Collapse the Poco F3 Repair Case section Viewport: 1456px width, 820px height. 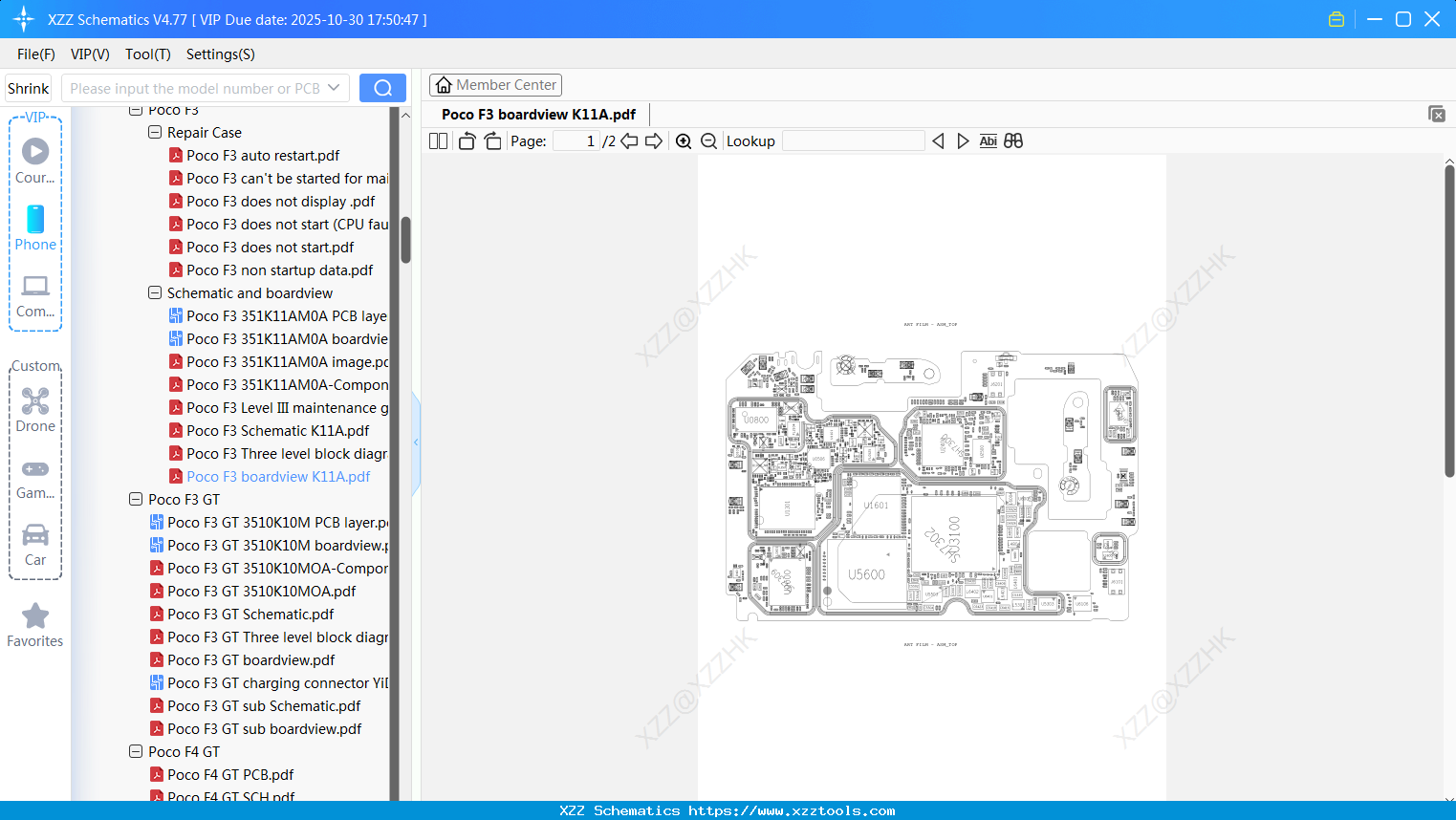[x=154, y=132]
